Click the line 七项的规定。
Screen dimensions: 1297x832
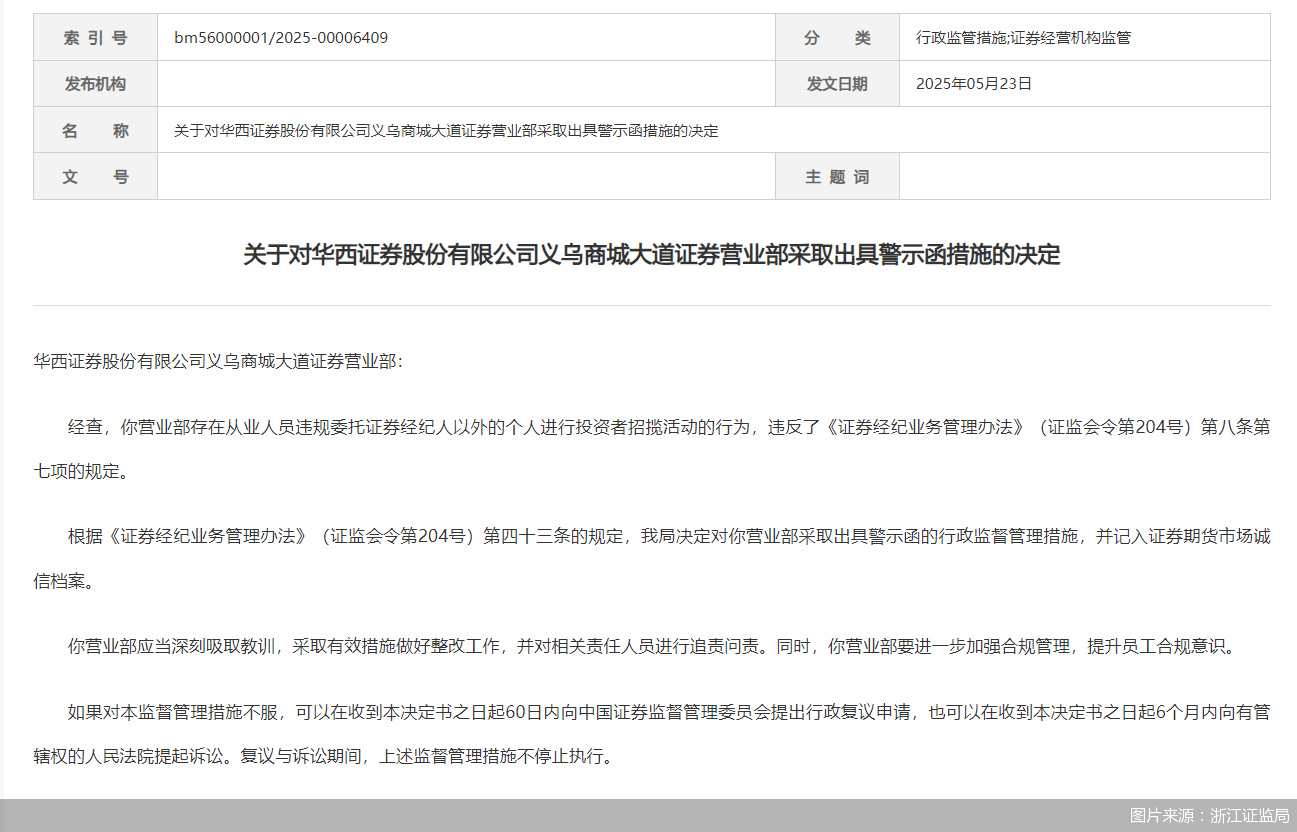[x=81, y=472]
